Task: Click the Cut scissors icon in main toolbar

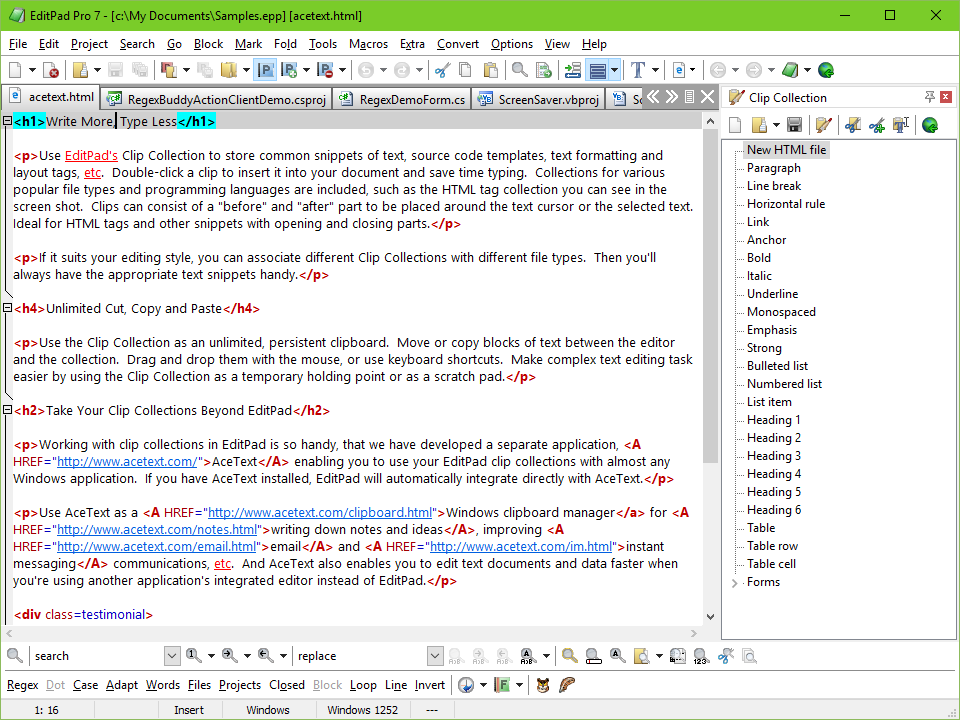Action: [x=441, y=70]
